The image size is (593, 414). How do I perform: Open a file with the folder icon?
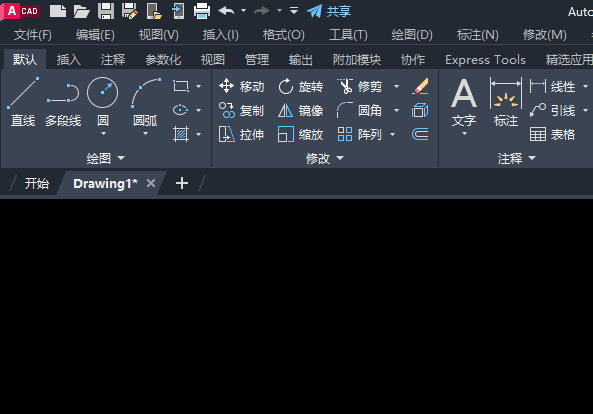pyautogui.click(x=81, y=11)
